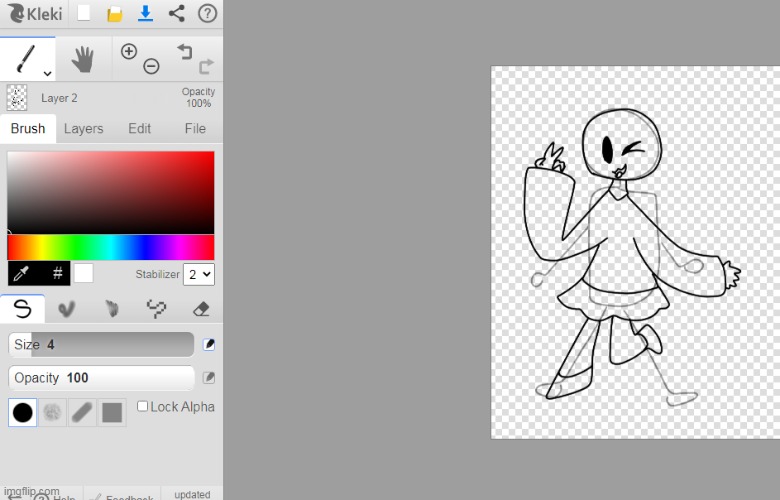Image resolution: width=780 pixels, height=500 pixels.
Task: Zoom out of the canvas
Action: (151, 66)
